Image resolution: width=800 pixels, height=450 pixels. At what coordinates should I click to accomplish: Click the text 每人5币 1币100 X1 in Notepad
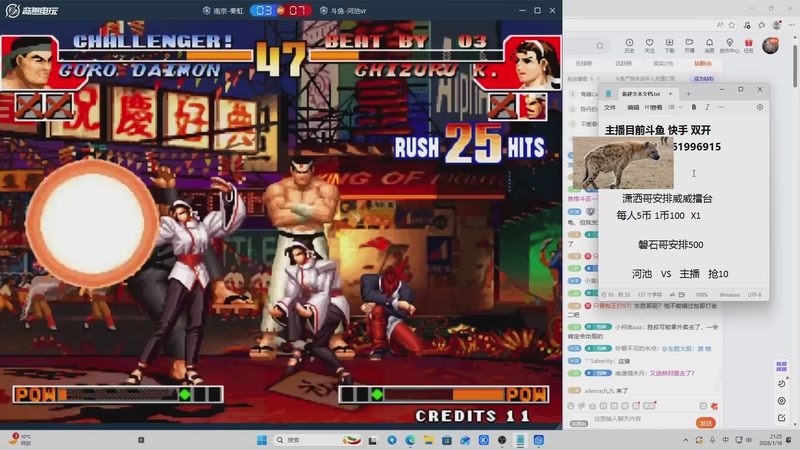(x=658, y=215)
